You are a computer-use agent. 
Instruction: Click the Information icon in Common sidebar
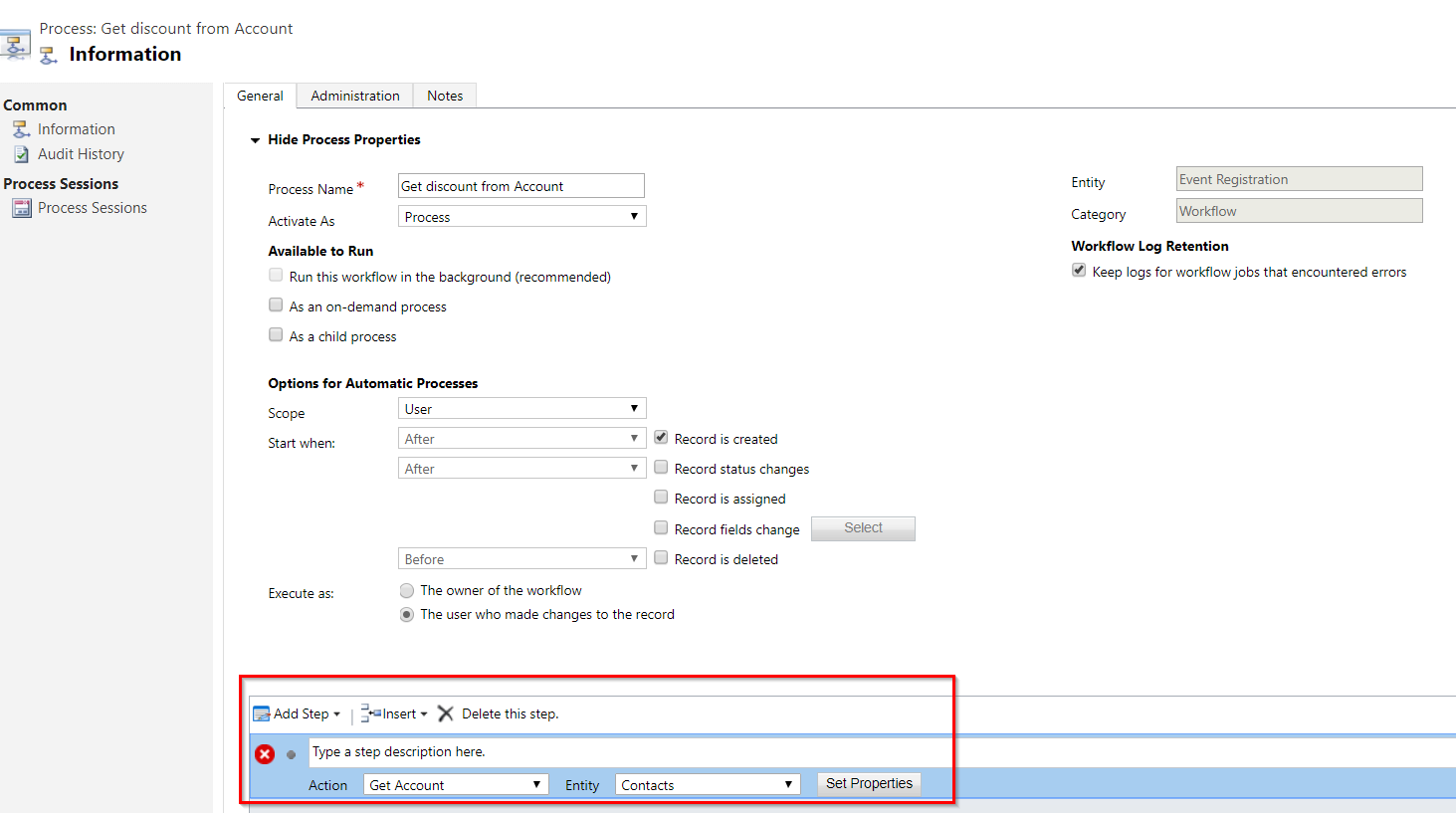21,129
